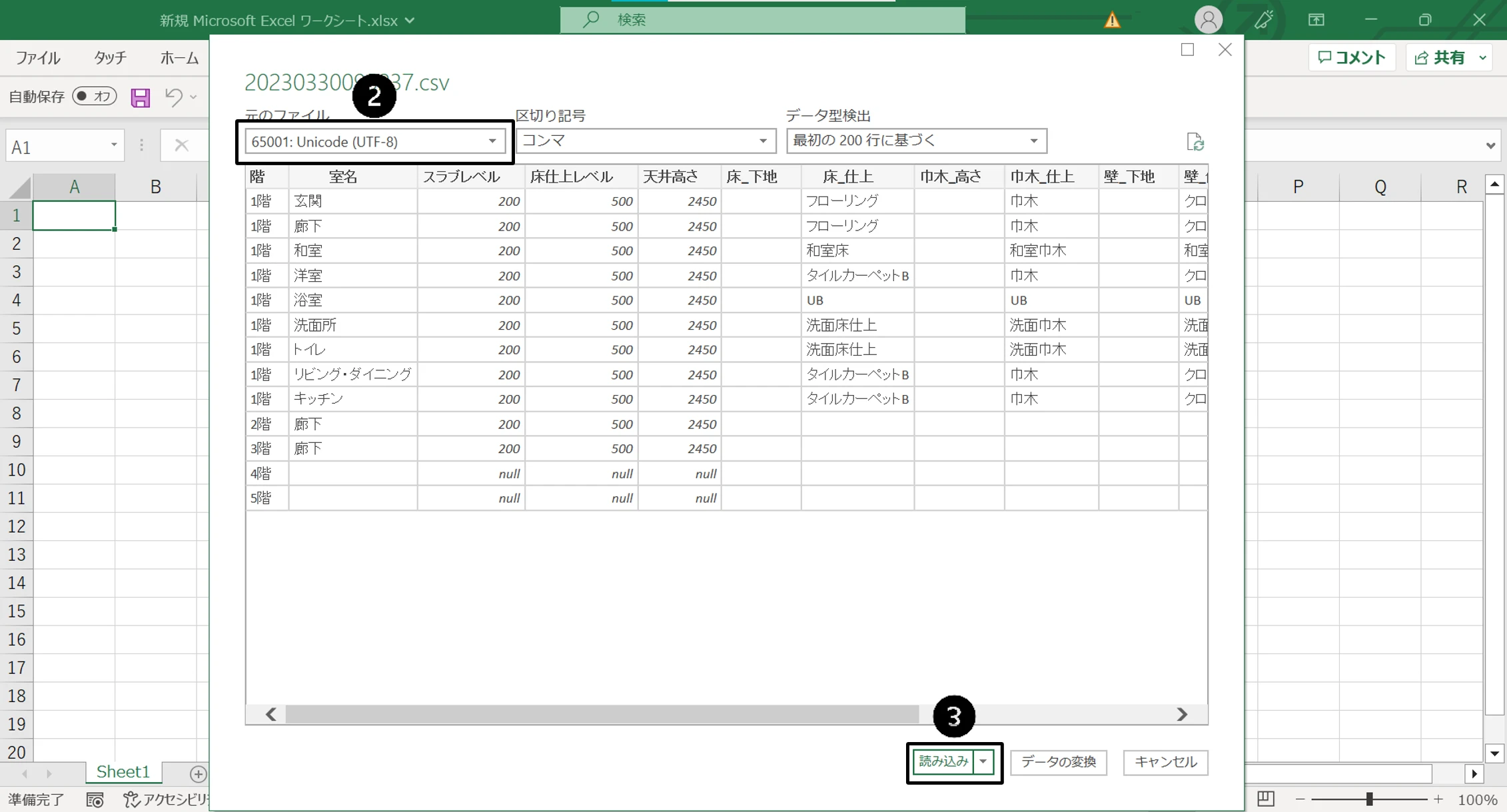Click the zoom out minus icon
Viewport: 1507px width, 812px height.
pyautogui.click(x=1300, y=799)
